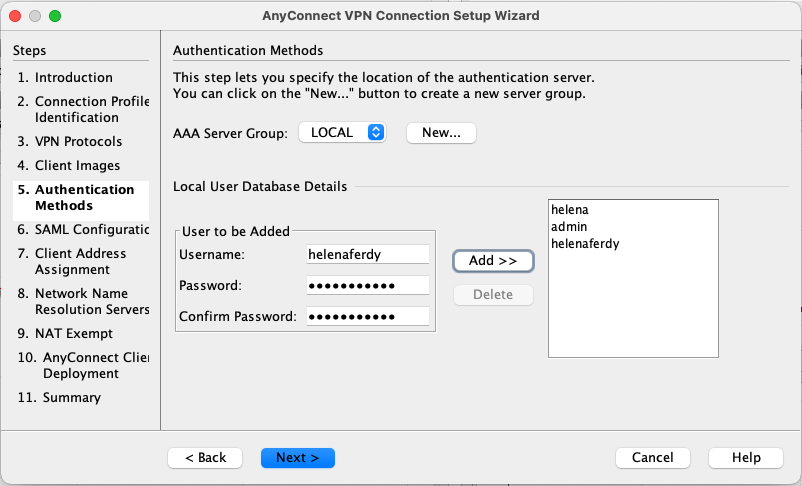This screenshot has width=802, height=486.
Task: Select the Confirm Password field
Action: pos(368,317)
